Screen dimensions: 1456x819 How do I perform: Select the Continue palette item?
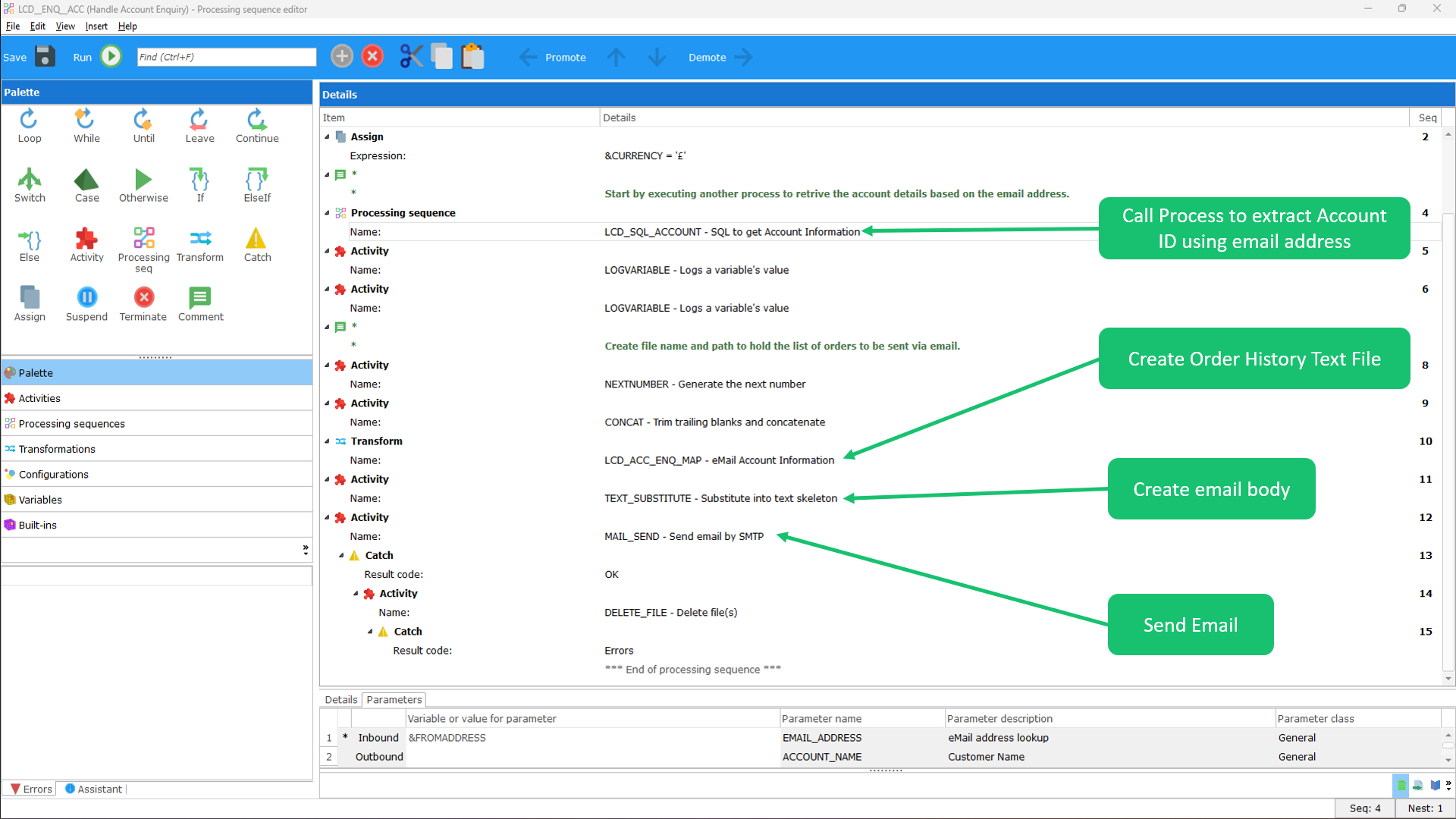(x=257, y=126)
